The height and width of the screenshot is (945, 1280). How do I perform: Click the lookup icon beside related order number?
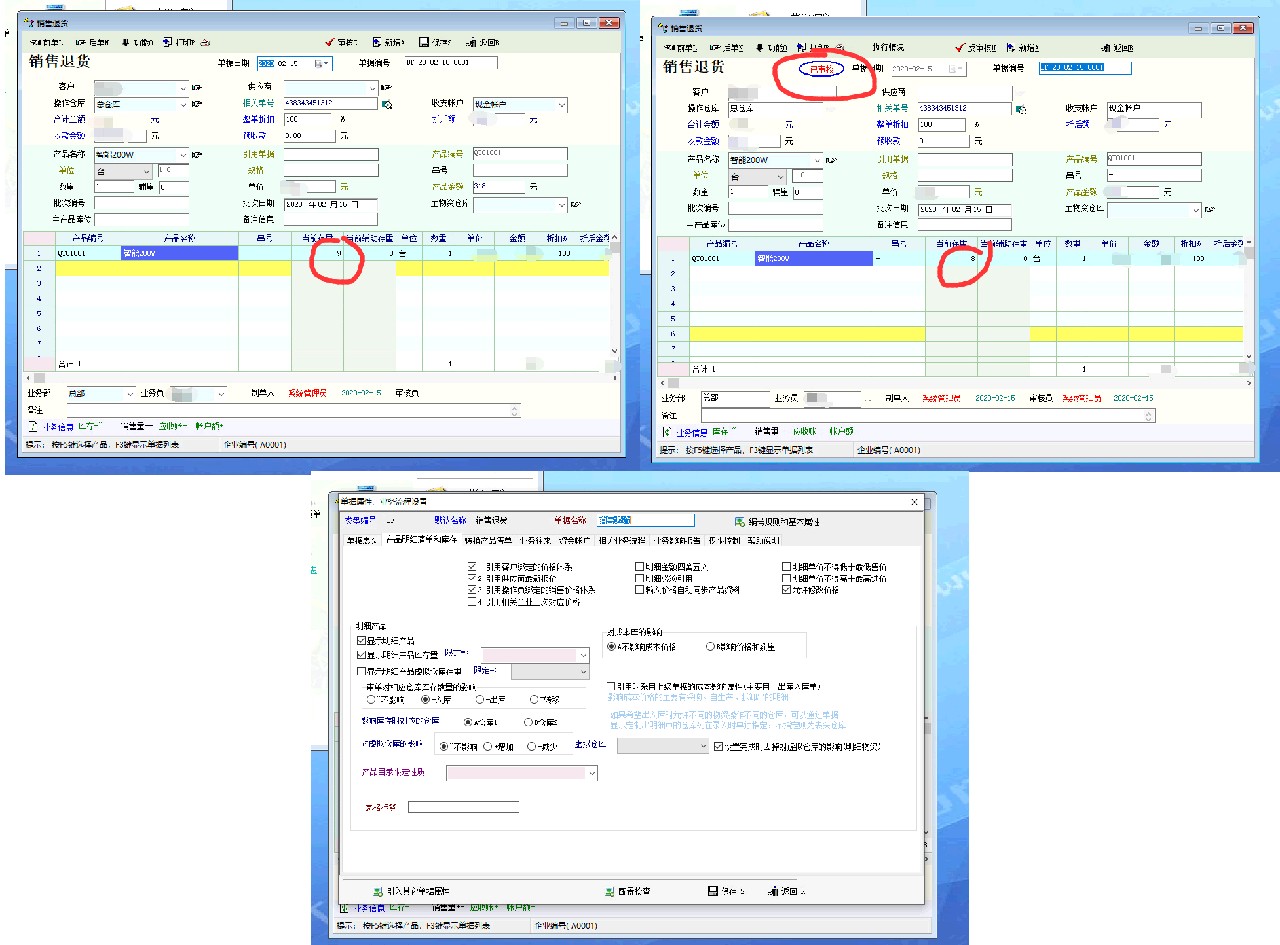[386, 103]
